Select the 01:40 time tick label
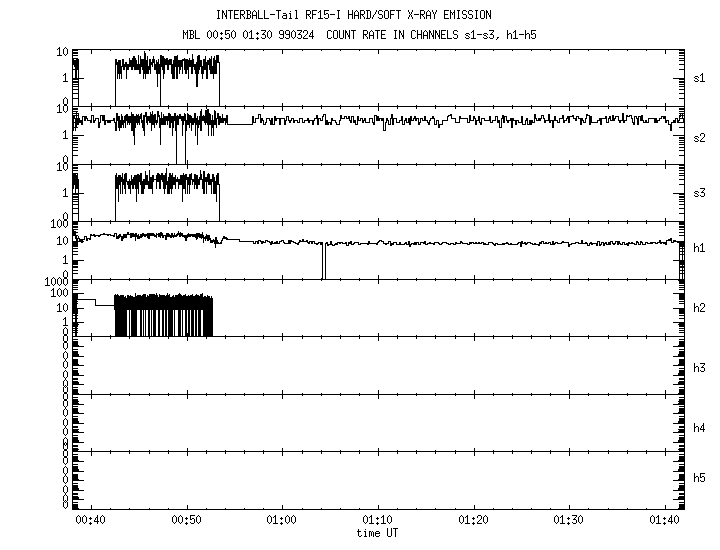720x550 pixels. [x=664, y=521]
